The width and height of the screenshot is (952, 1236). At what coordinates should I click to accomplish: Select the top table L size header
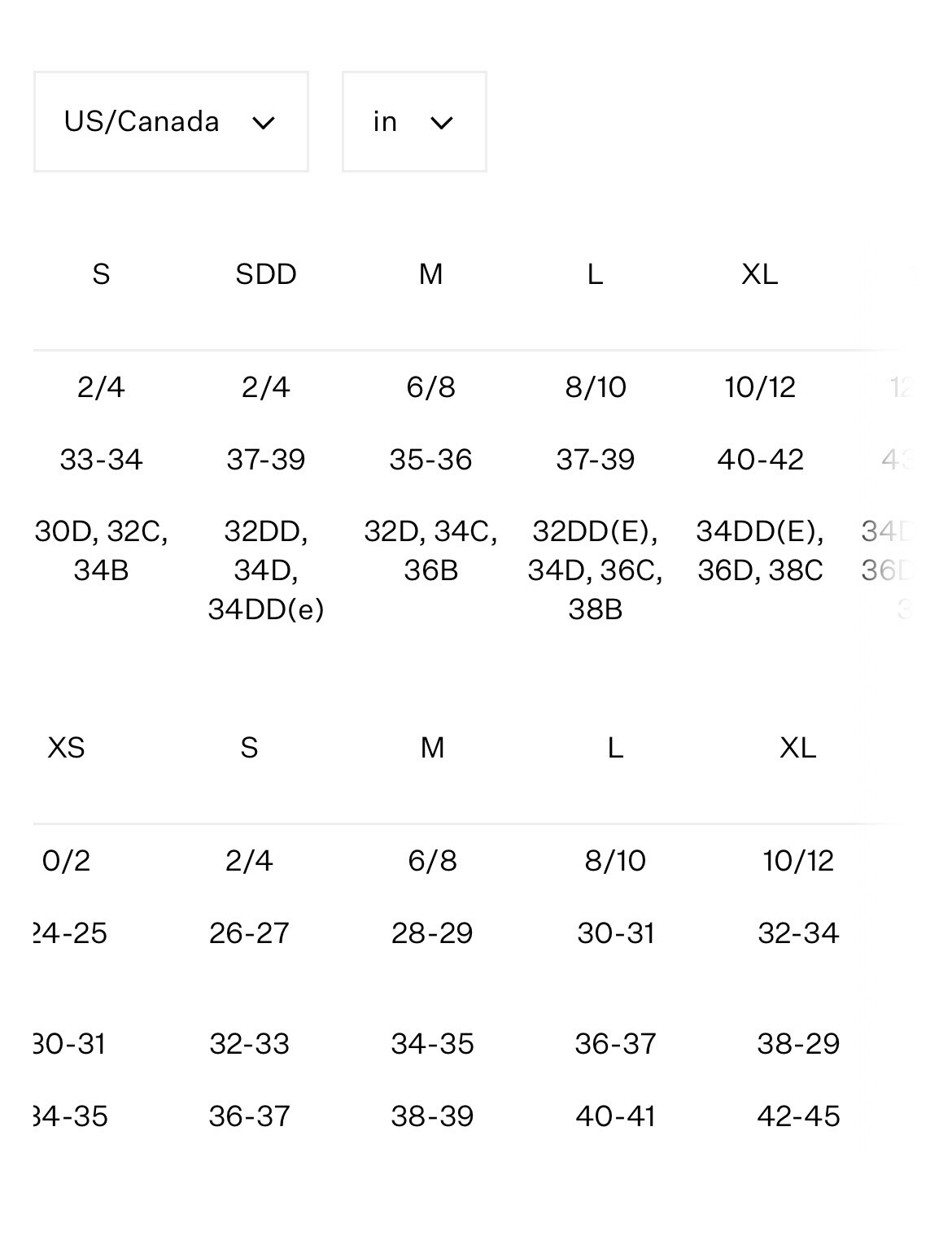coord(595,274)
